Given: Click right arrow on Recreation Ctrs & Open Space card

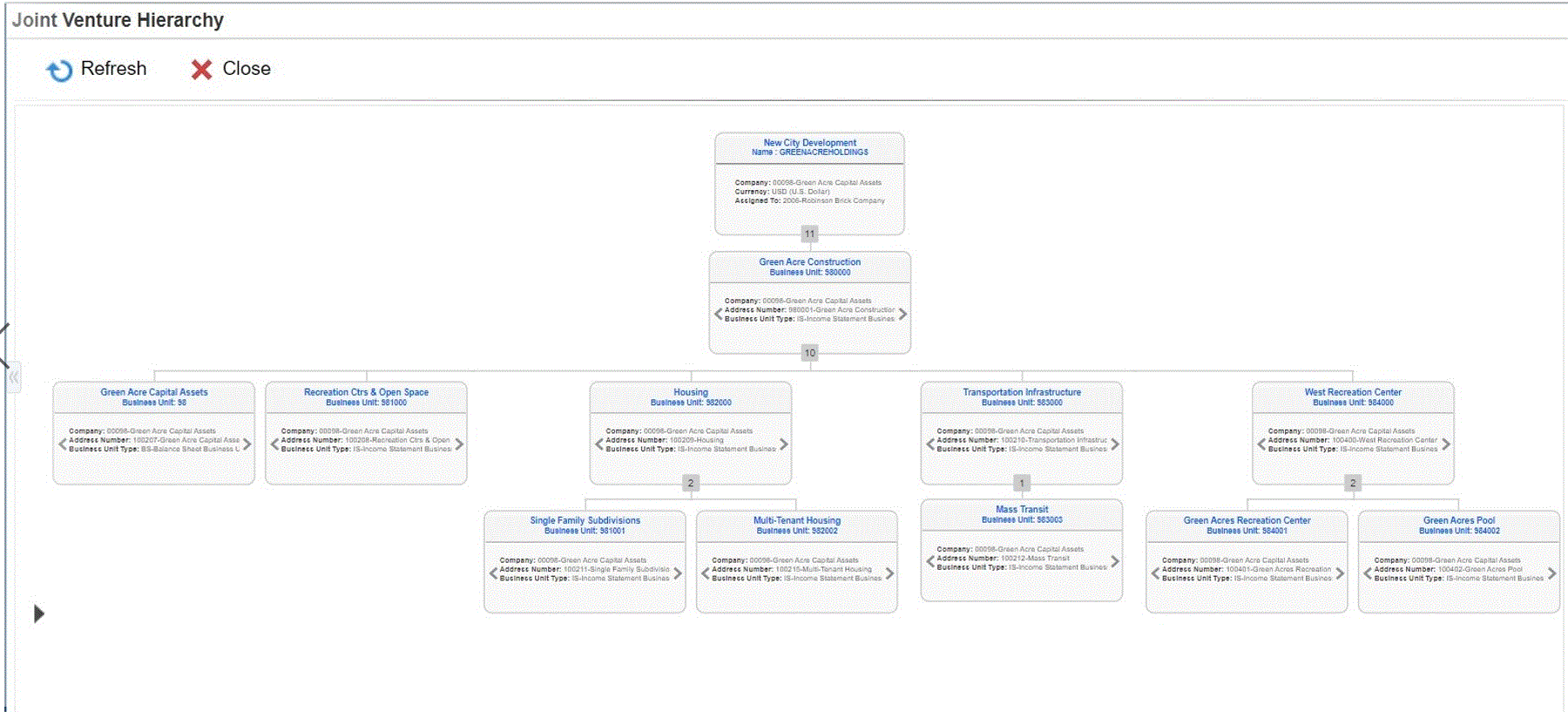Looking at the screenshot, I should (459, 444).
